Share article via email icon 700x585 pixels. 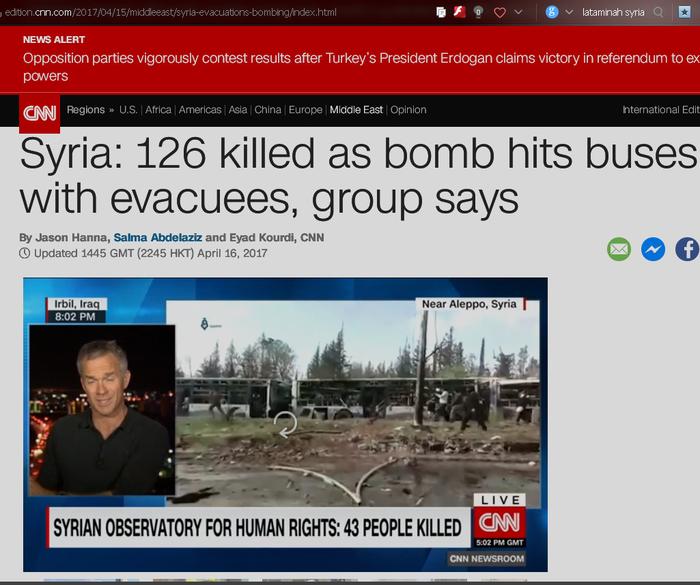619,249
